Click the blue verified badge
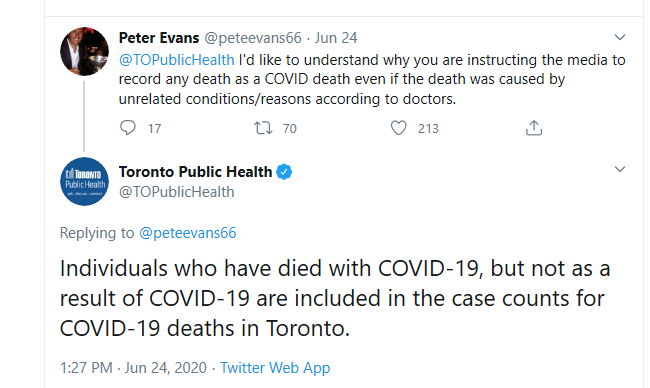650x388 pixels. click(284, 172)
